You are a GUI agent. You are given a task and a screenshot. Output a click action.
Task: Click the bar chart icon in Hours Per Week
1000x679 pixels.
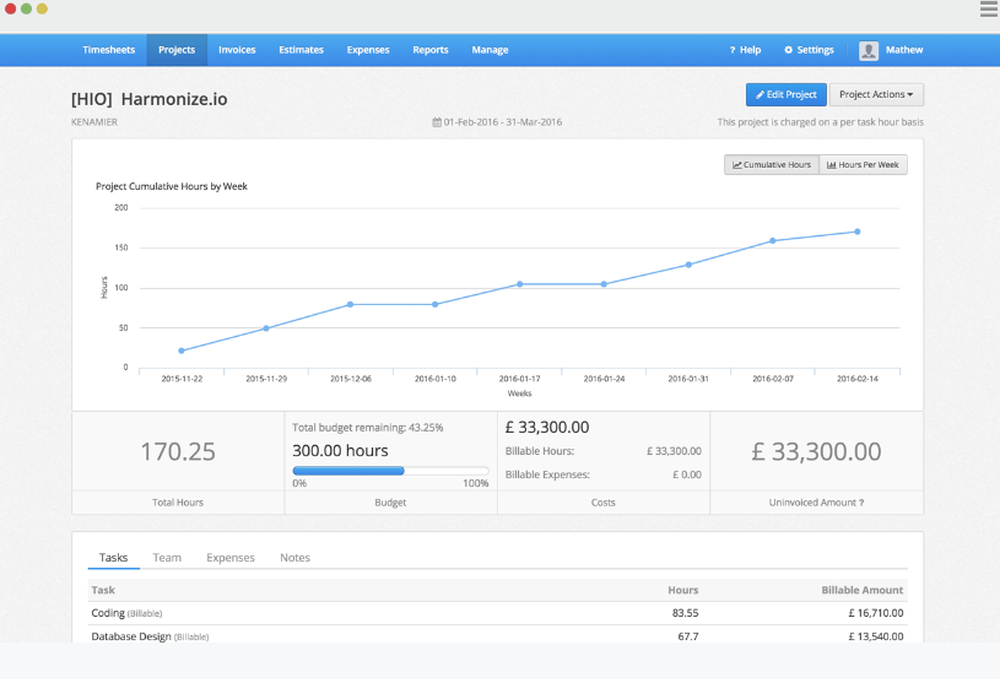click(x=831, y=164)
